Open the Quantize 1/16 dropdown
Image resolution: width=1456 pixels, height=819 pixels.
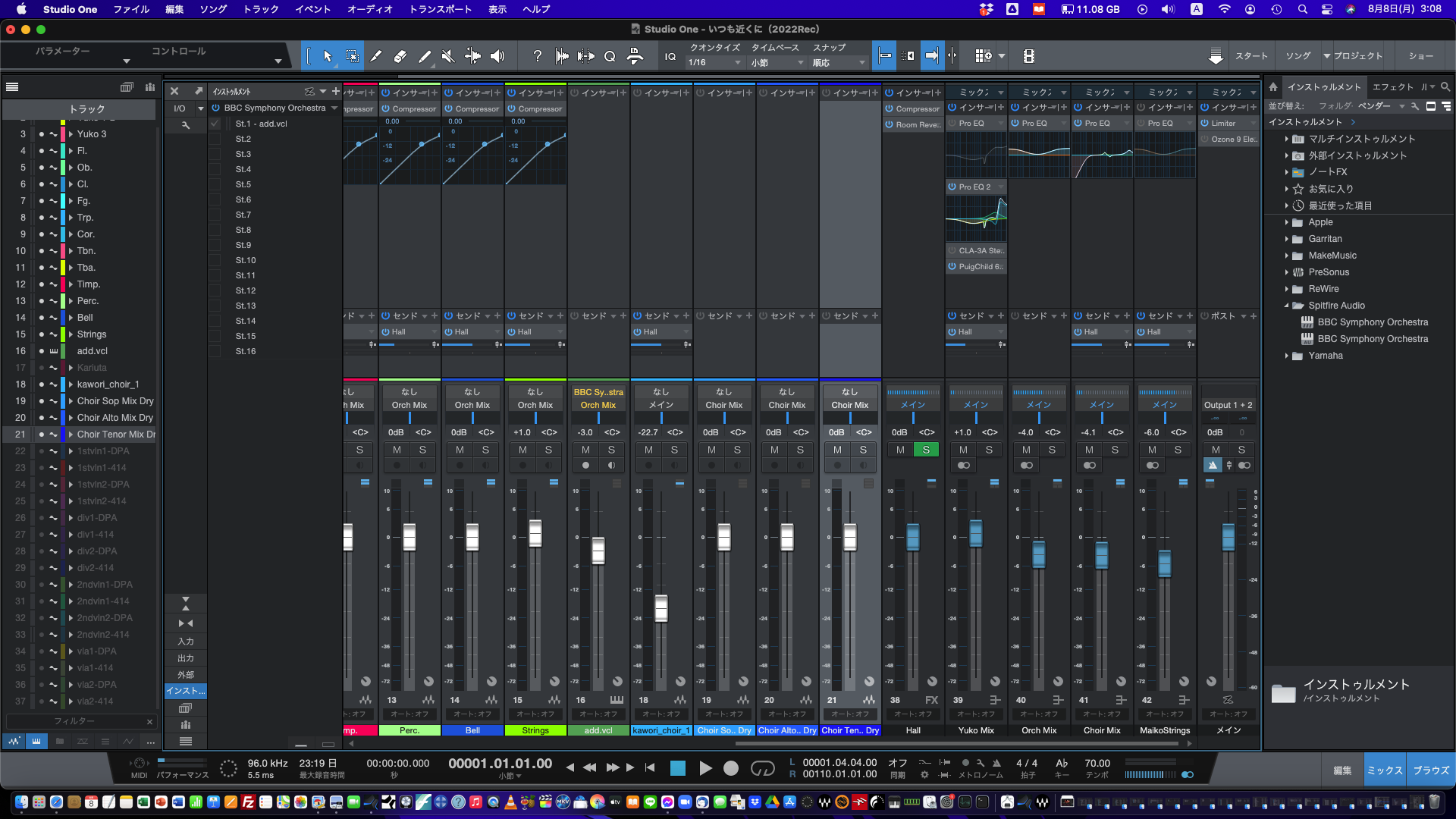pyautogui.click(x=714, y=63)
